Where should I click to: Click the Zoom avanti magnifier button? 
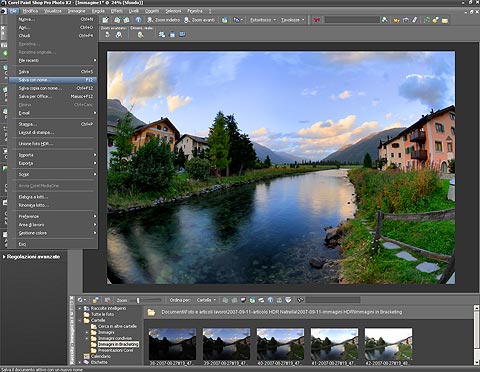(x=199, y=20)
